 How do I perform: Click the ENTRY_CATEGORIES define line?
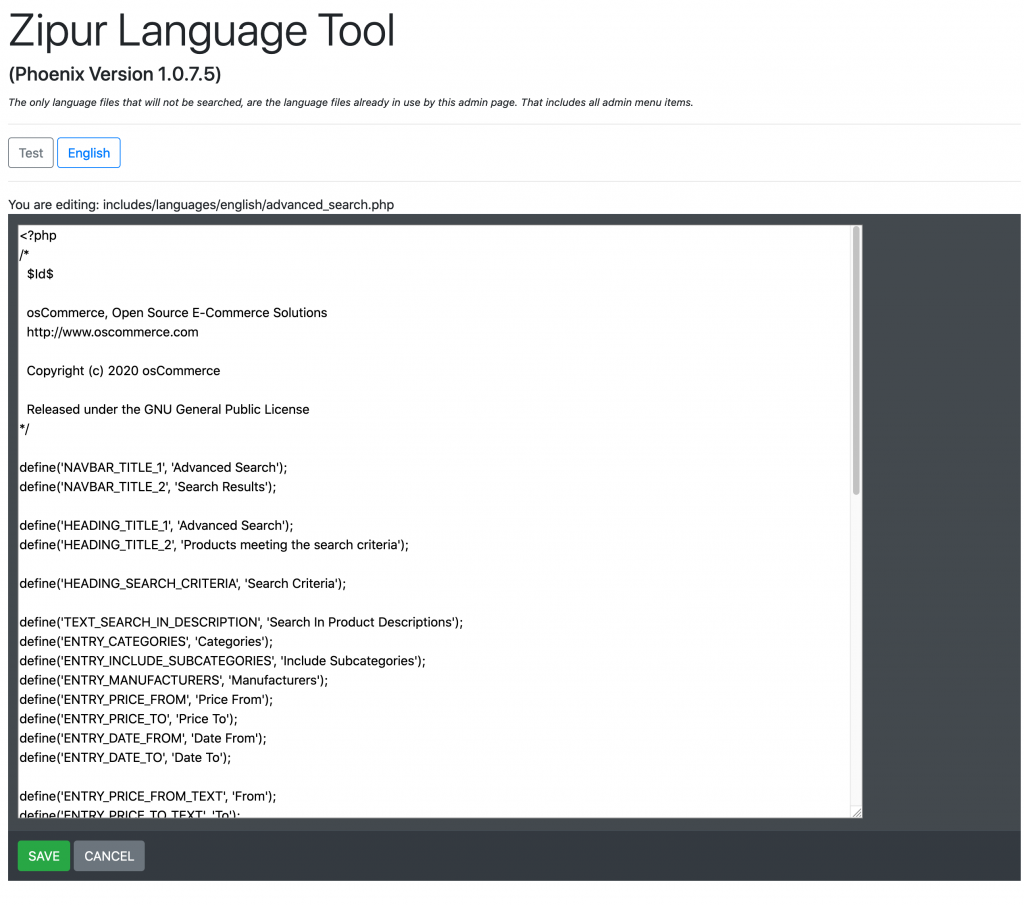pos(146,642)
